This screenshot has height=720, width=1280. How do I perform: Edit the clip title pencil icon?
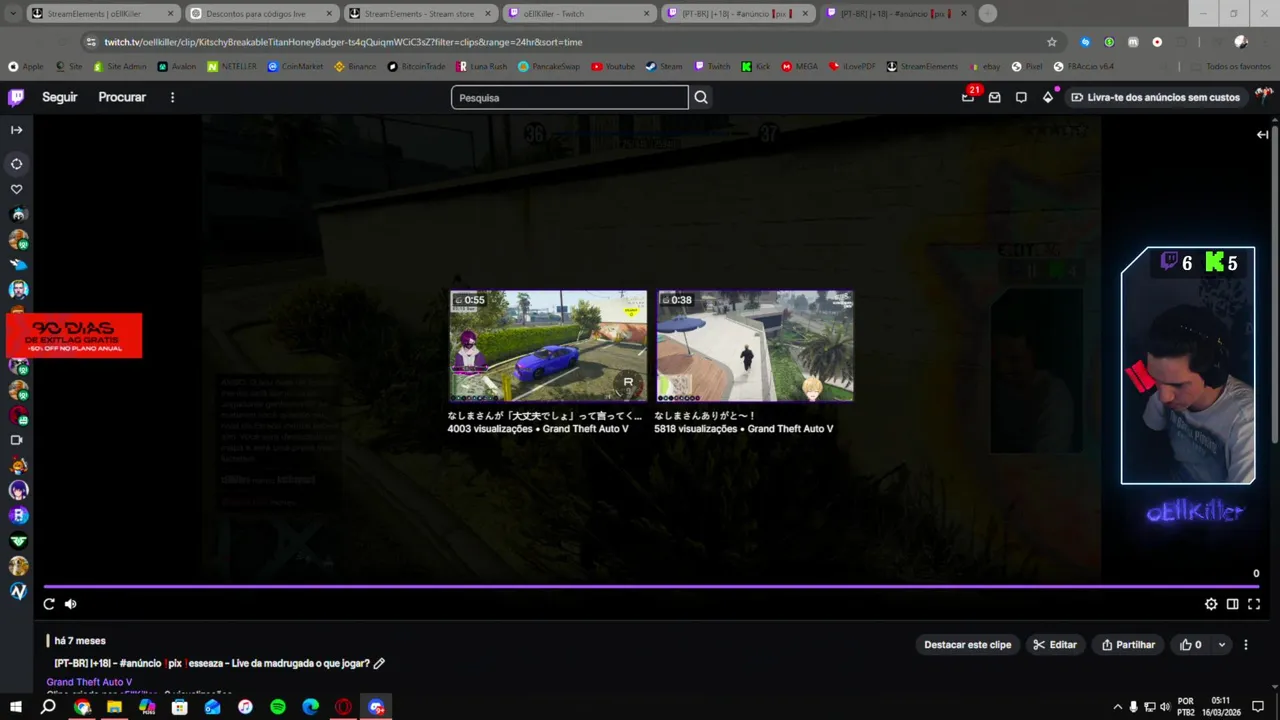[379, 663]
